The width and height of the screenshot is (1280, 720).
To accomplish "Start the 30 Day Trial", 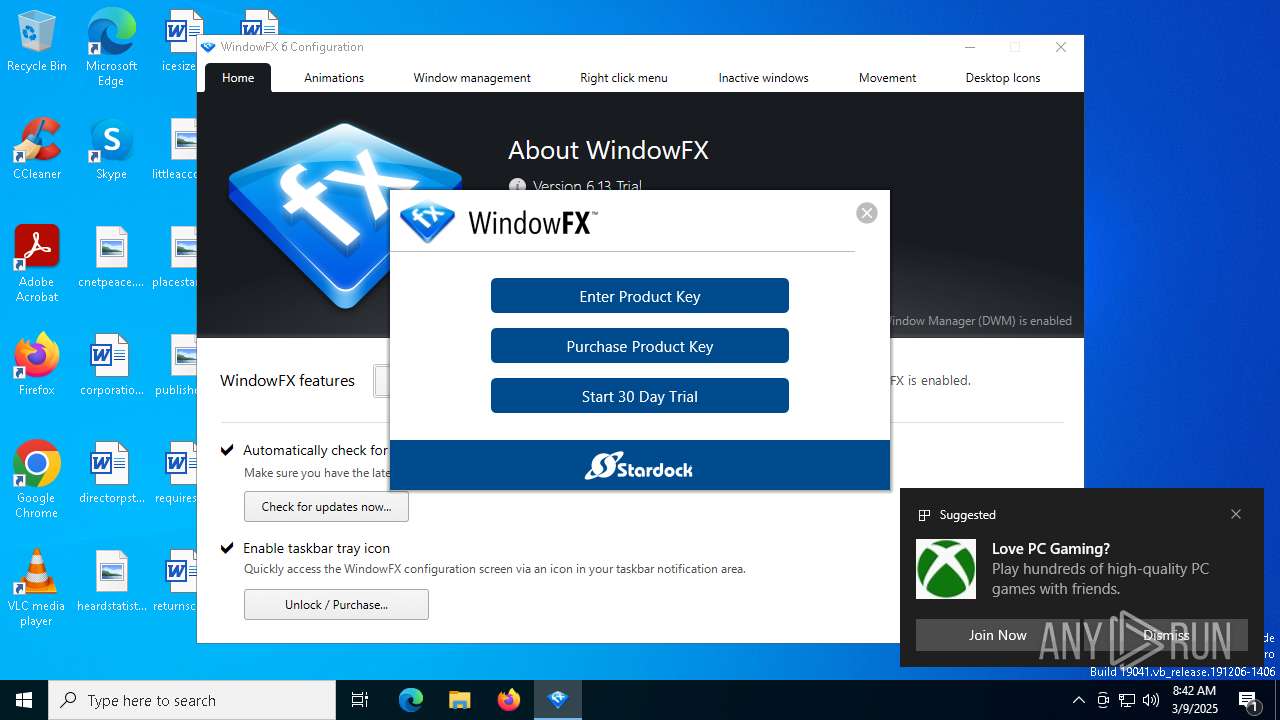I will click(x=640, y=396).
